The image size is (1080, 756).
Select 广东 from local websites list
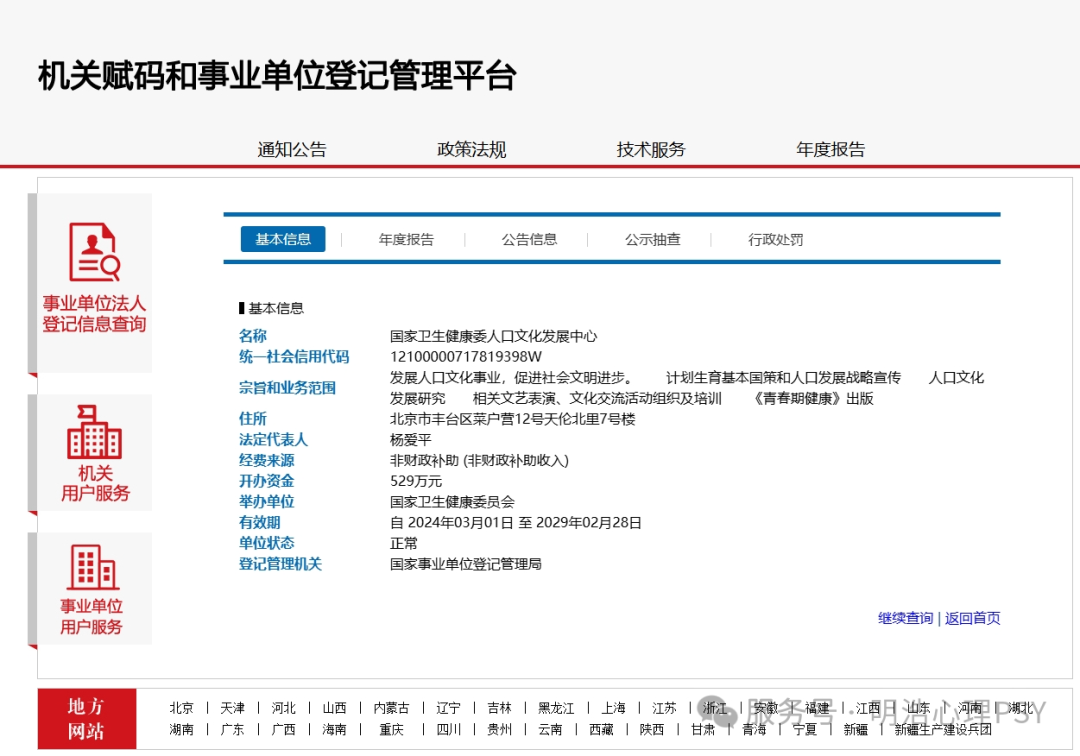click(232, 730)
